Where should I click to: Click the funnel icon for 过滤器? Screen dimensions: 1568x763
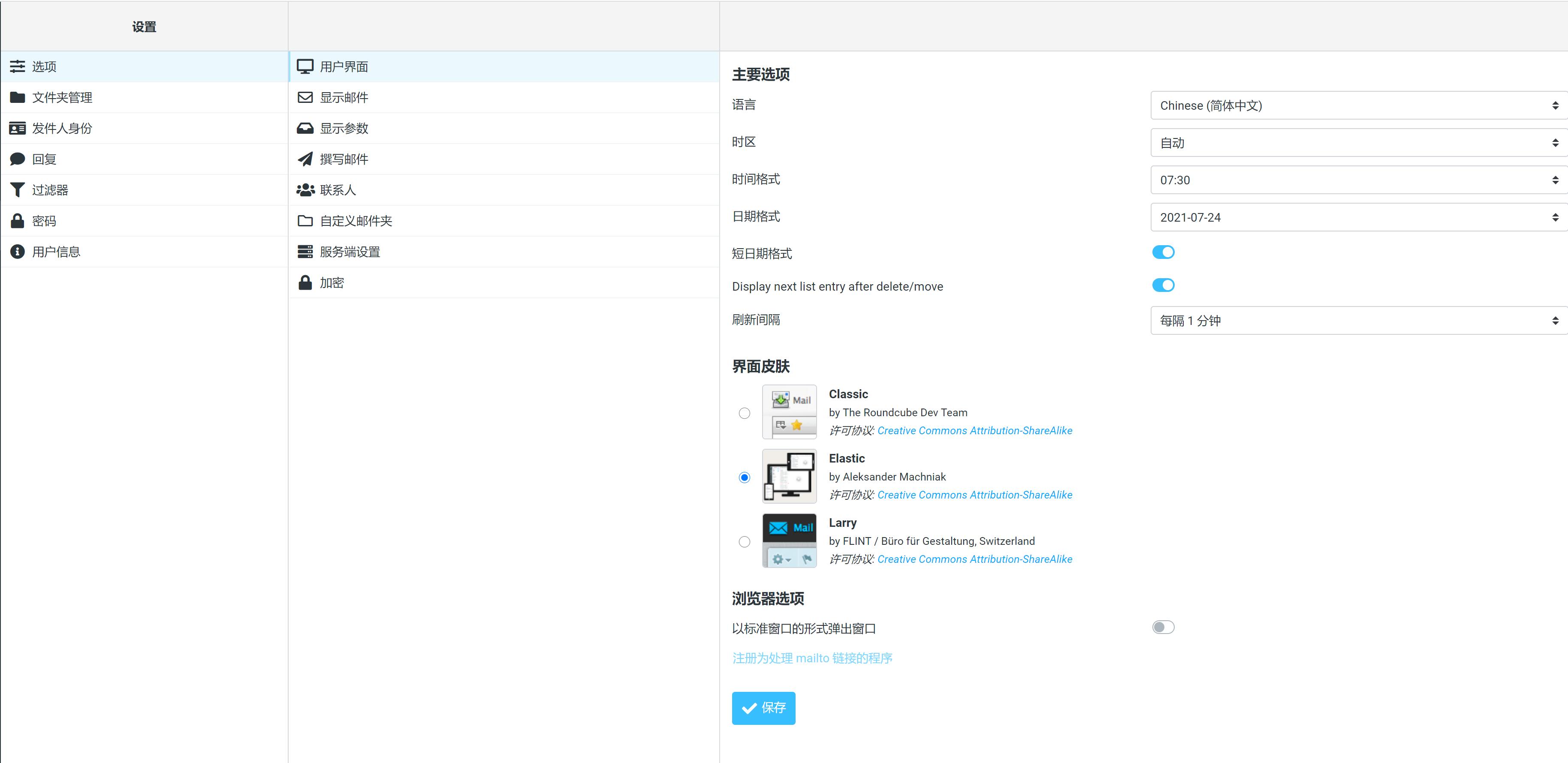click(17, 190)
